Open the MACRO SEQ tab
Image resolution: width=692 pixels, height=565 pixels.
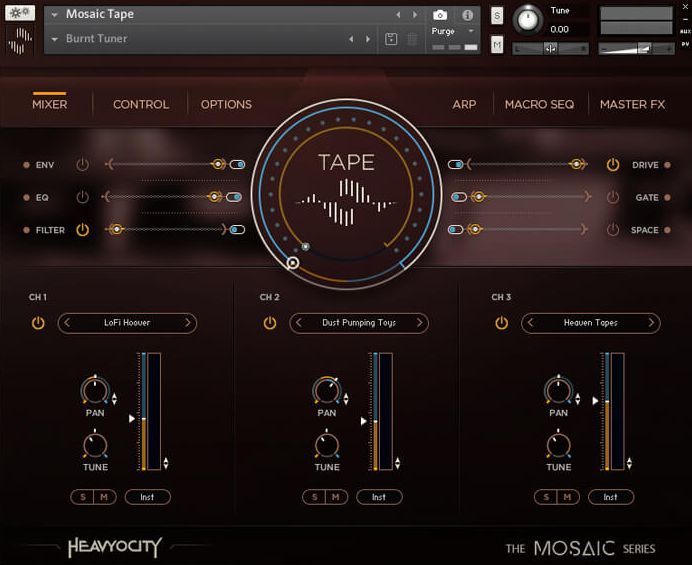(539, 105)
